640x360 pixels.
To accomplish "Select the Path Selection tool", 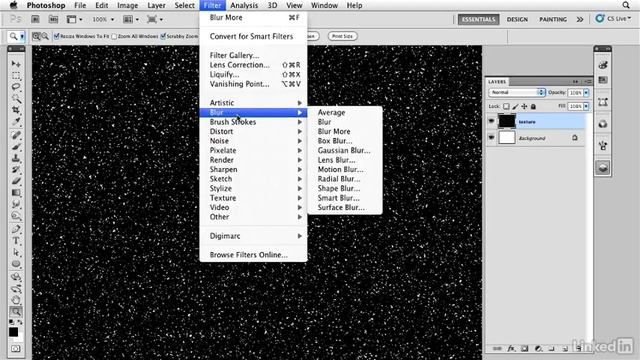I will [x=16, y=252].
